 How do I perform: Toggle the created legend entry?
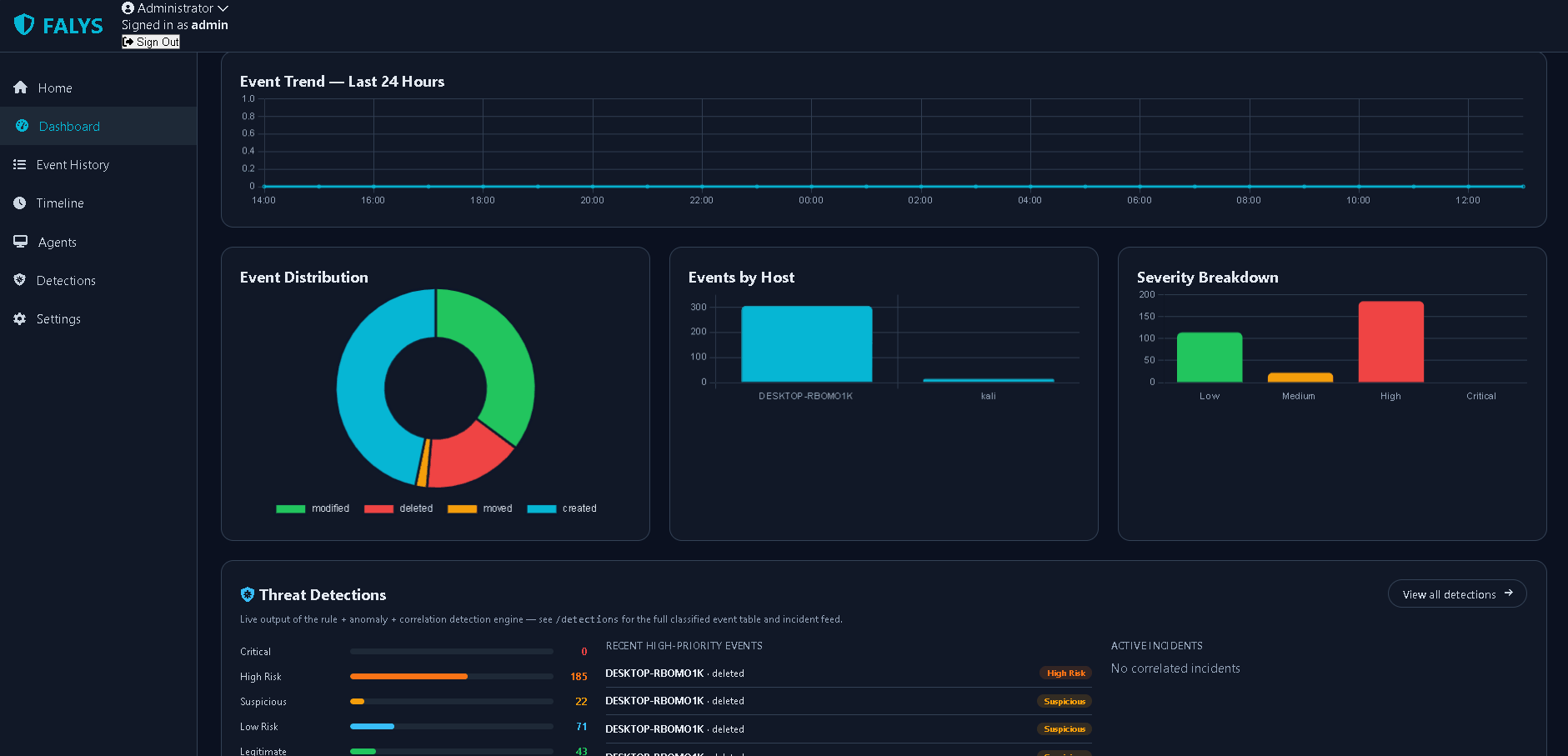pos(562,508)
